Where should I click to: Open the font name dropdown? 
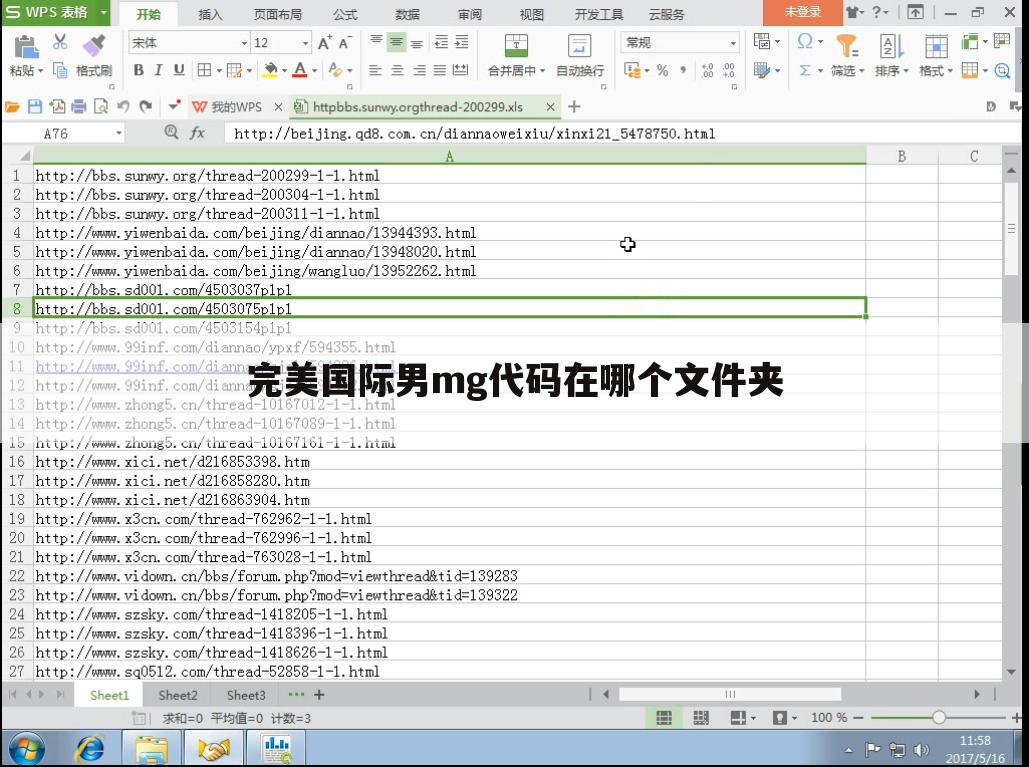[x=244, y=43]
